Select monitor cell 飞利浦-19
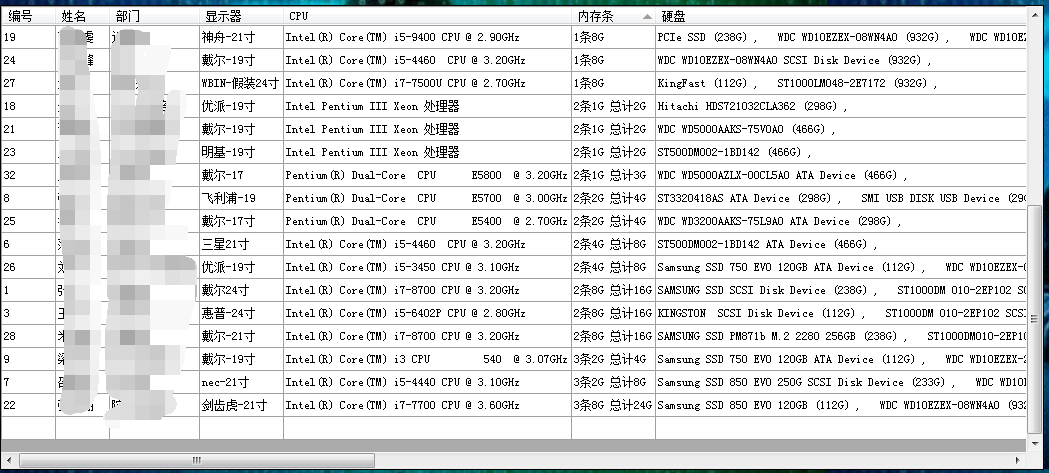The width and height of the screenshot is (1049, 473). point(242,198)
